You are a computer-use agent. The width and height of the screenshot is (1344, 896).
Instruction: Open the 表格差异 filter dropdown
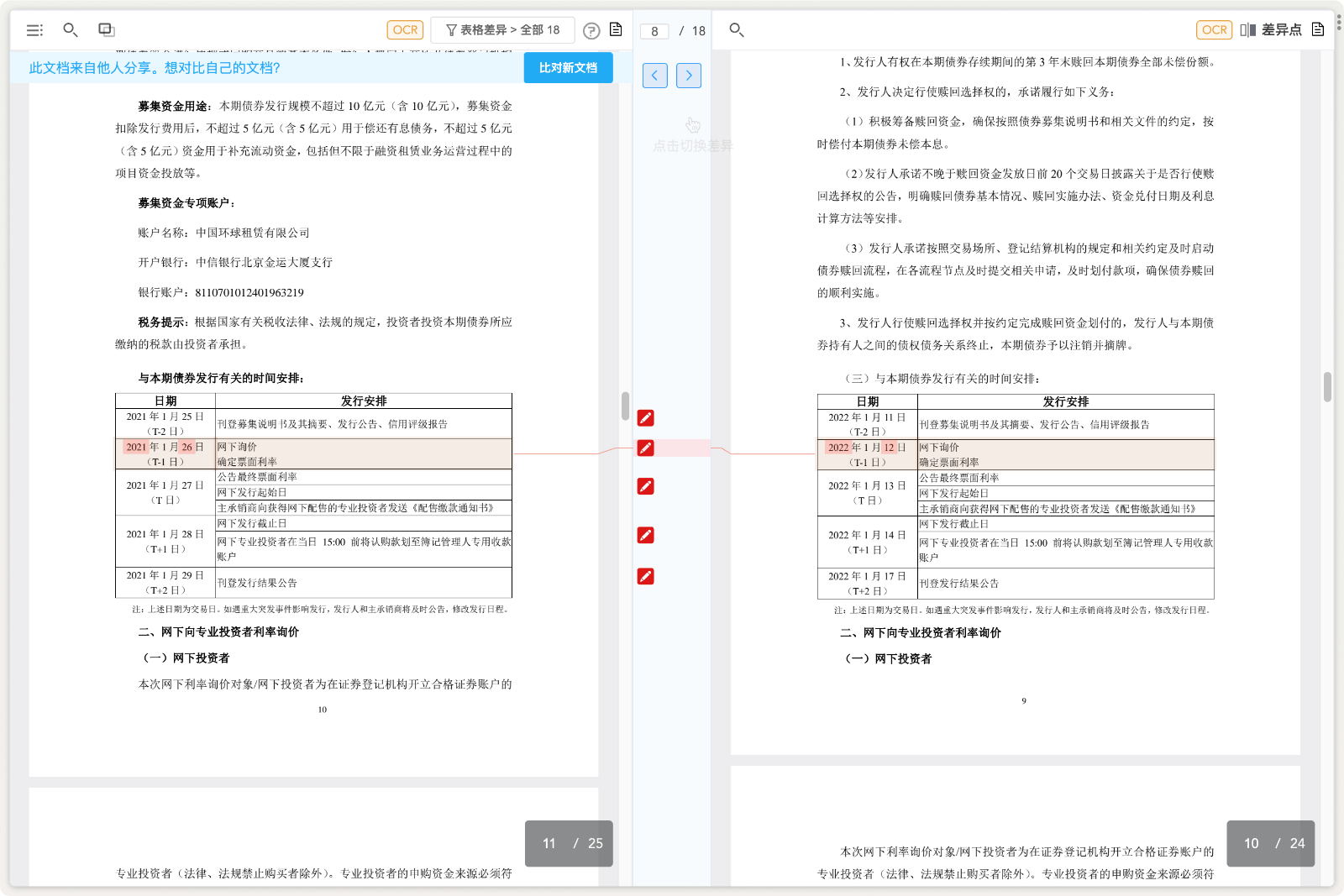pyautogui.click(x=501, y=29)
